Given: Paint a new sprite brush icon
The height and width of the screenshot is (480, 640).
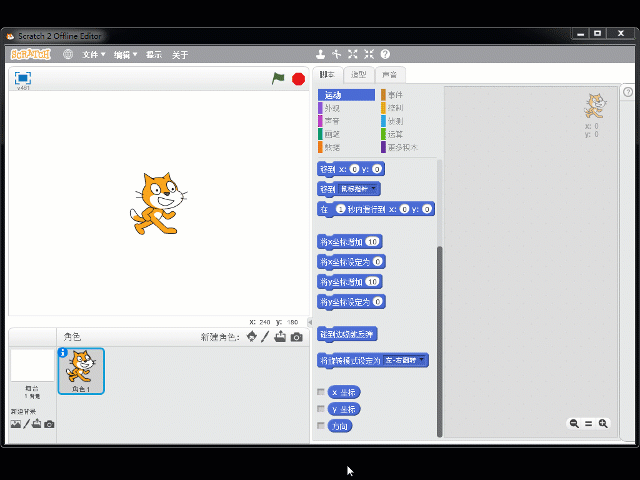Looking at the screenshot, I should click(x=265, y=337).
